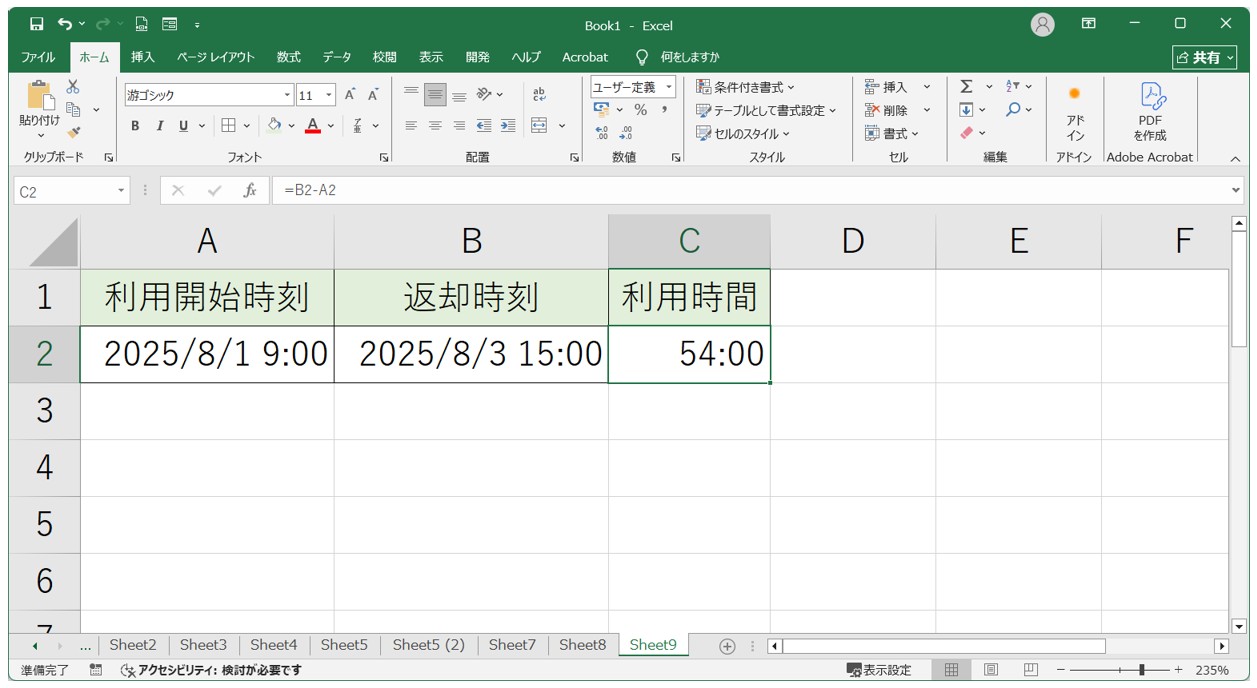Click the Wrap Text icon
This screenshot has height=688, width=1257.
tap(540, 95)
